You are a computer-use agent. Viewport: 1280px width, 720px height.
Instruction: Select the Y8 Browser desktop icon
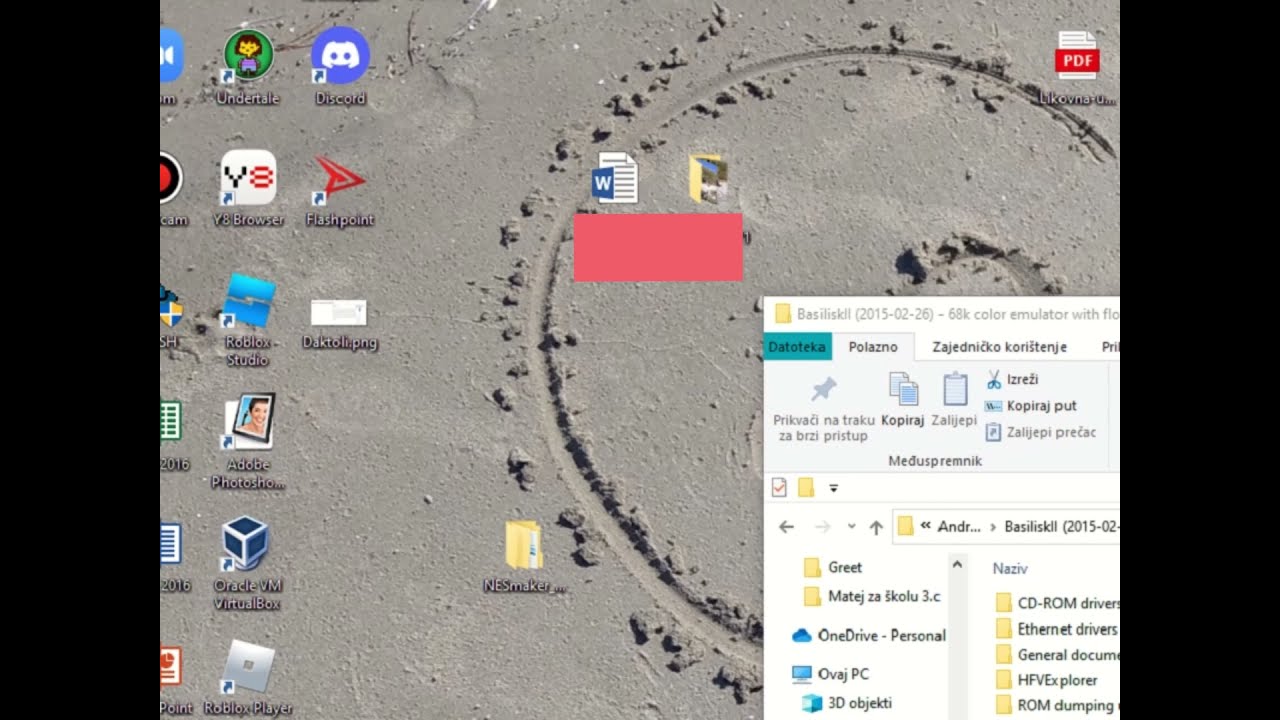pos(248,188)
